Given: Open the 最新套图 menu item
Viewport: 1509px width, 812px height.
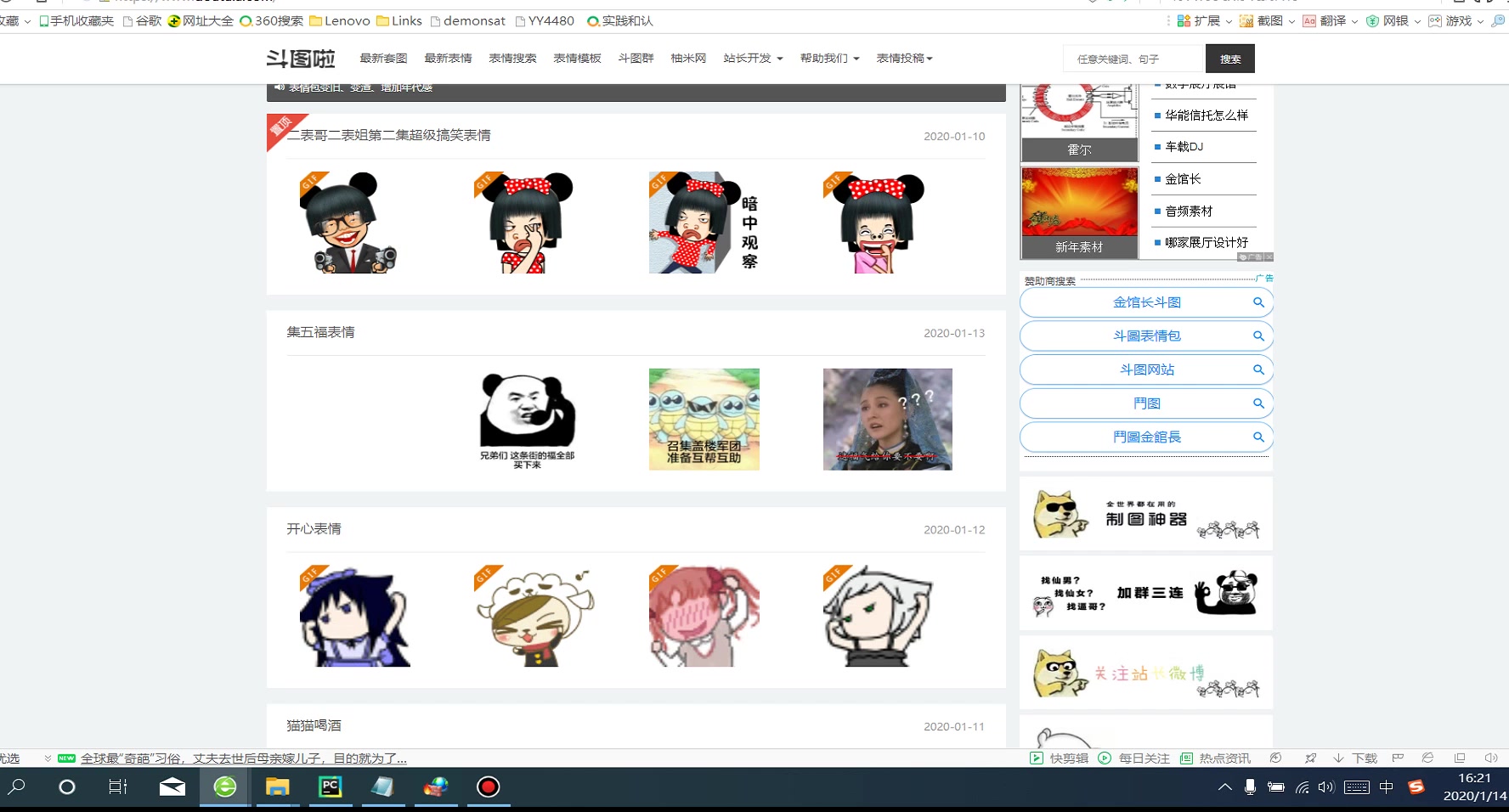Looking at the screenshot, I should coord(383,59).
